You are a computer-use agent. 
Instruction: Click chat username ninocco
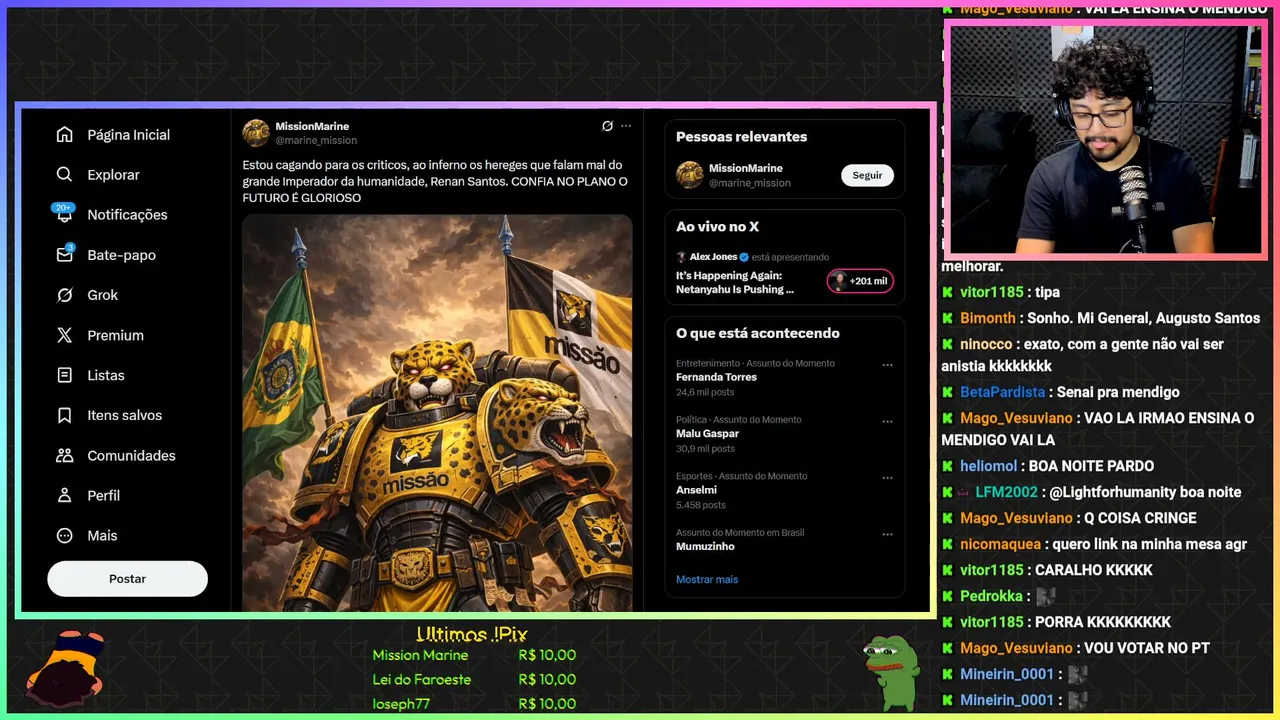(986, 344)
